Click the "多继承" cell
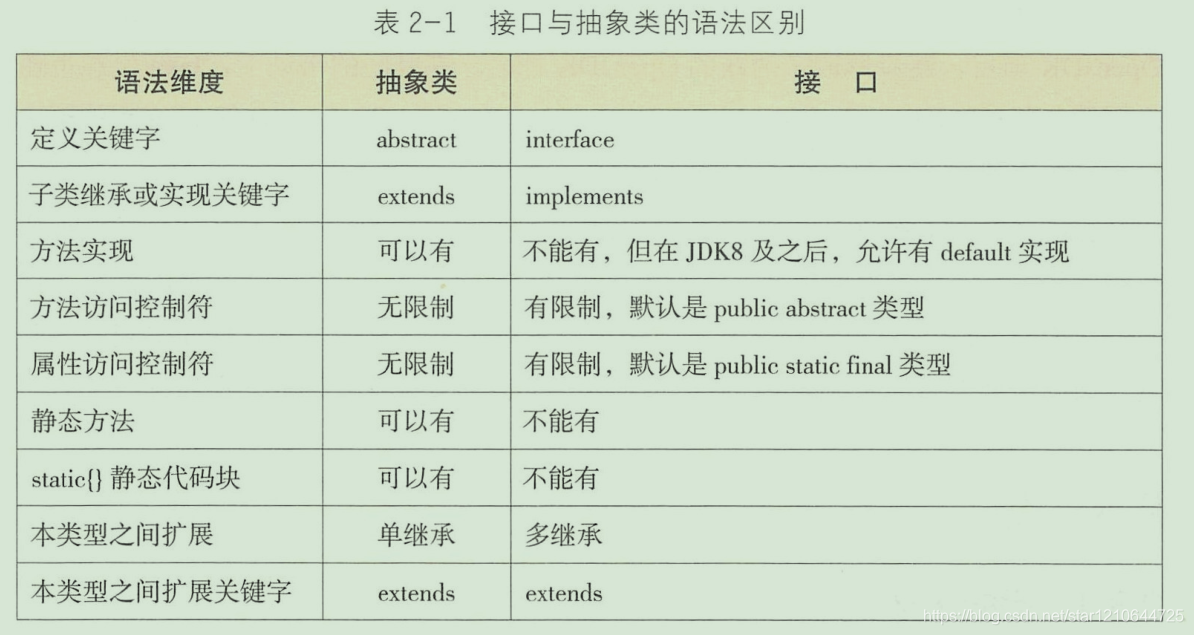 (x=563, y=534)
